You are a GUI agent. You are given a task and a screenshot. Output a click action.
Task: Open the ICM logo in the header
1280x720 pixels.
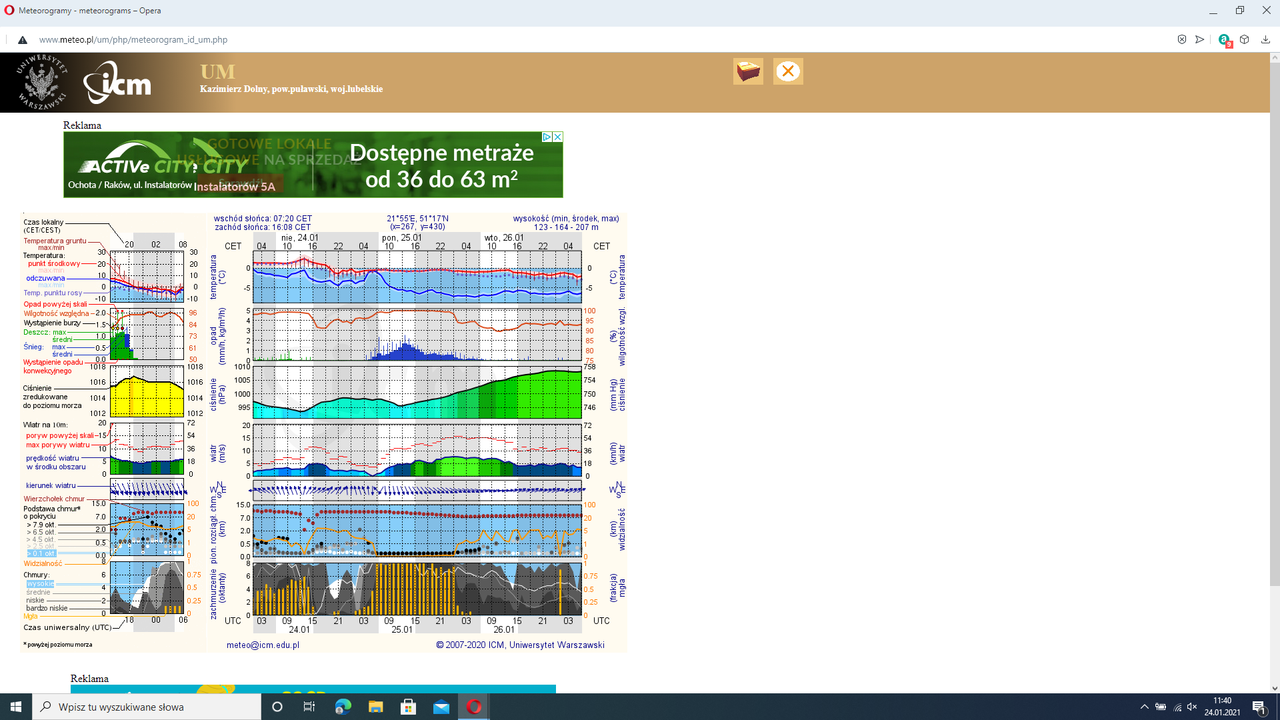tap(117, 83)
